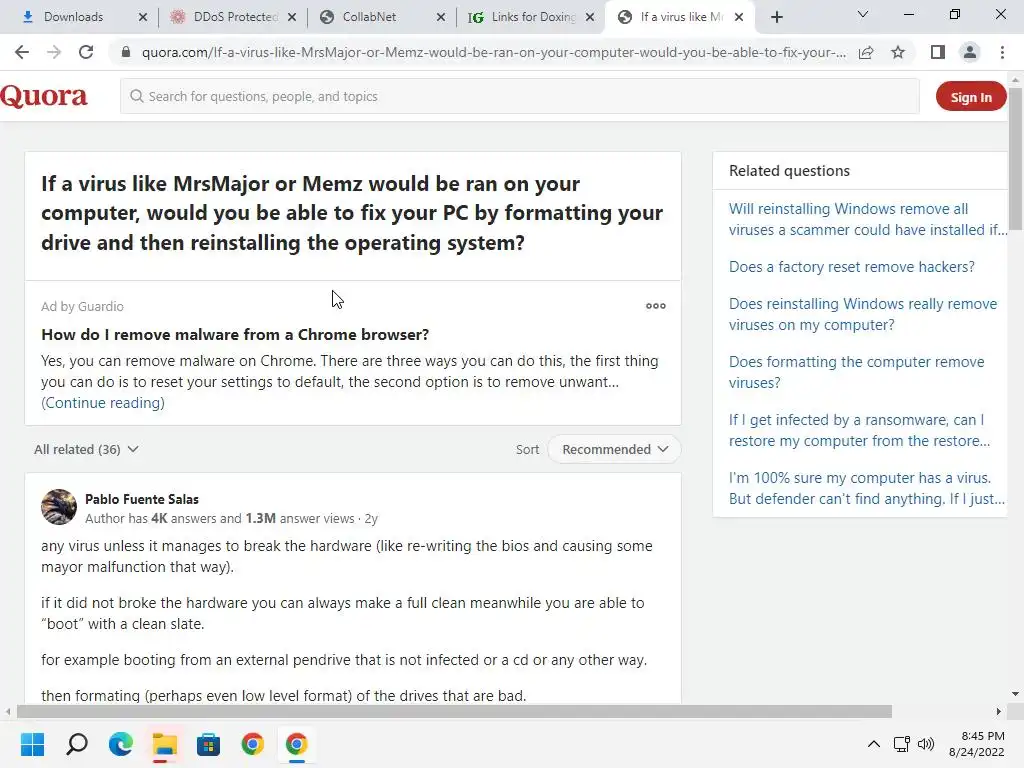Open the Chrome profile menu
Screen dimensions: 1024x768
[x=970, y=52]
